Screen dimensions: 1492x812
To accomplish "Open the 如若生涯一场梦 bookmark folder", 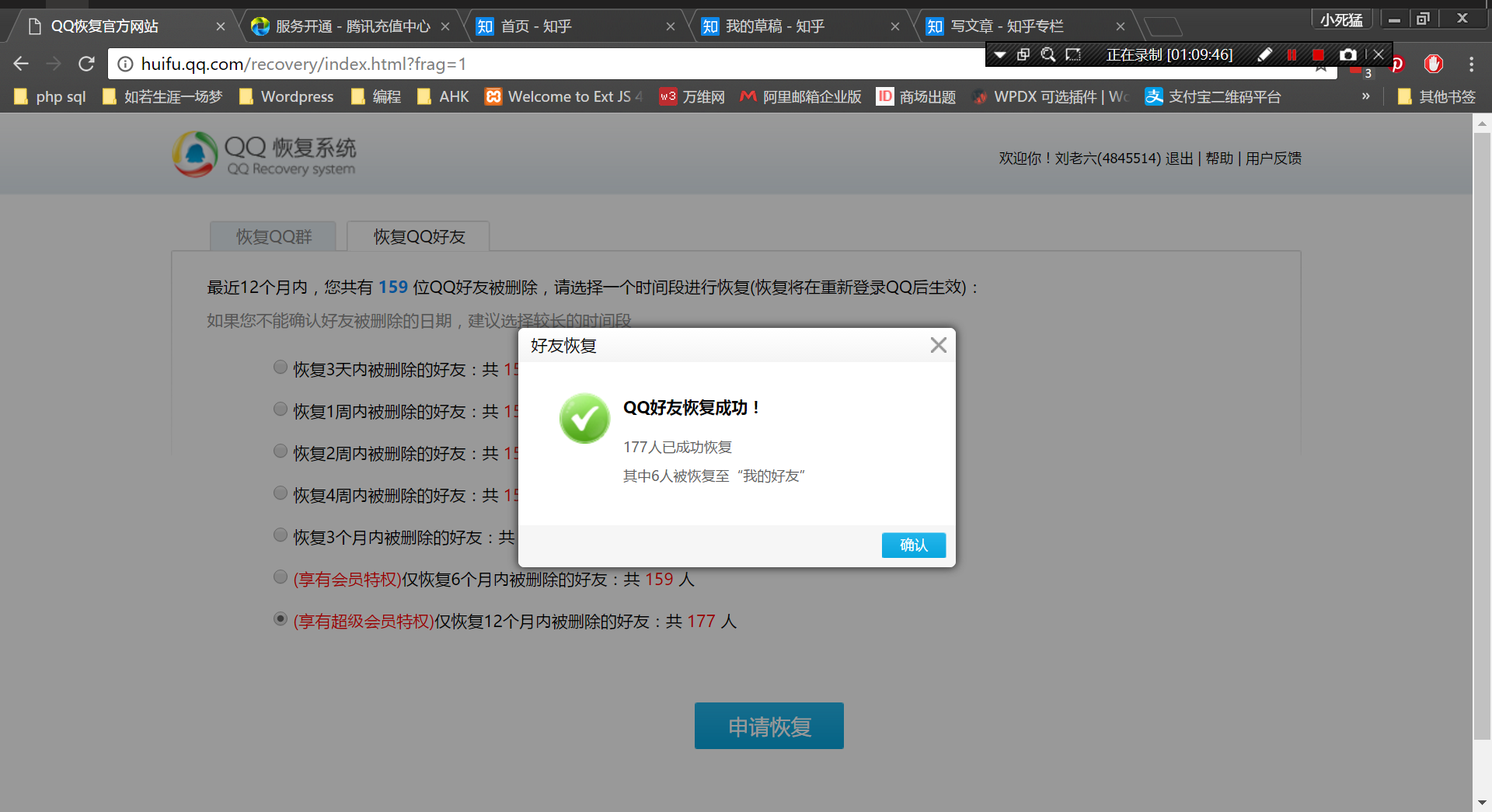I will [162, 96].
